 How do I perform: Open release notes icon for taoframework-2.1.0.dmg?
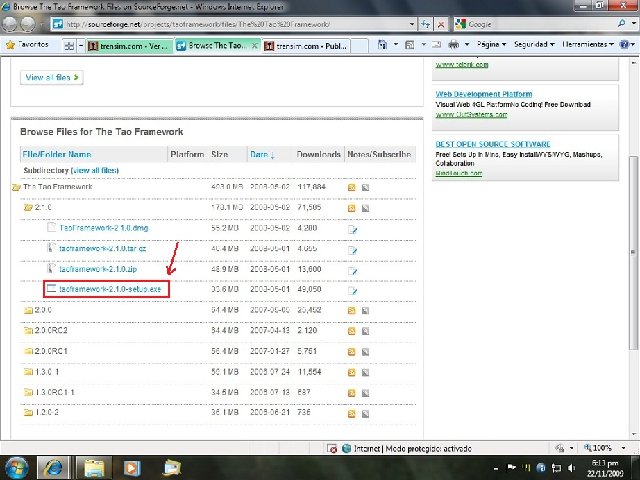[352, 228]
